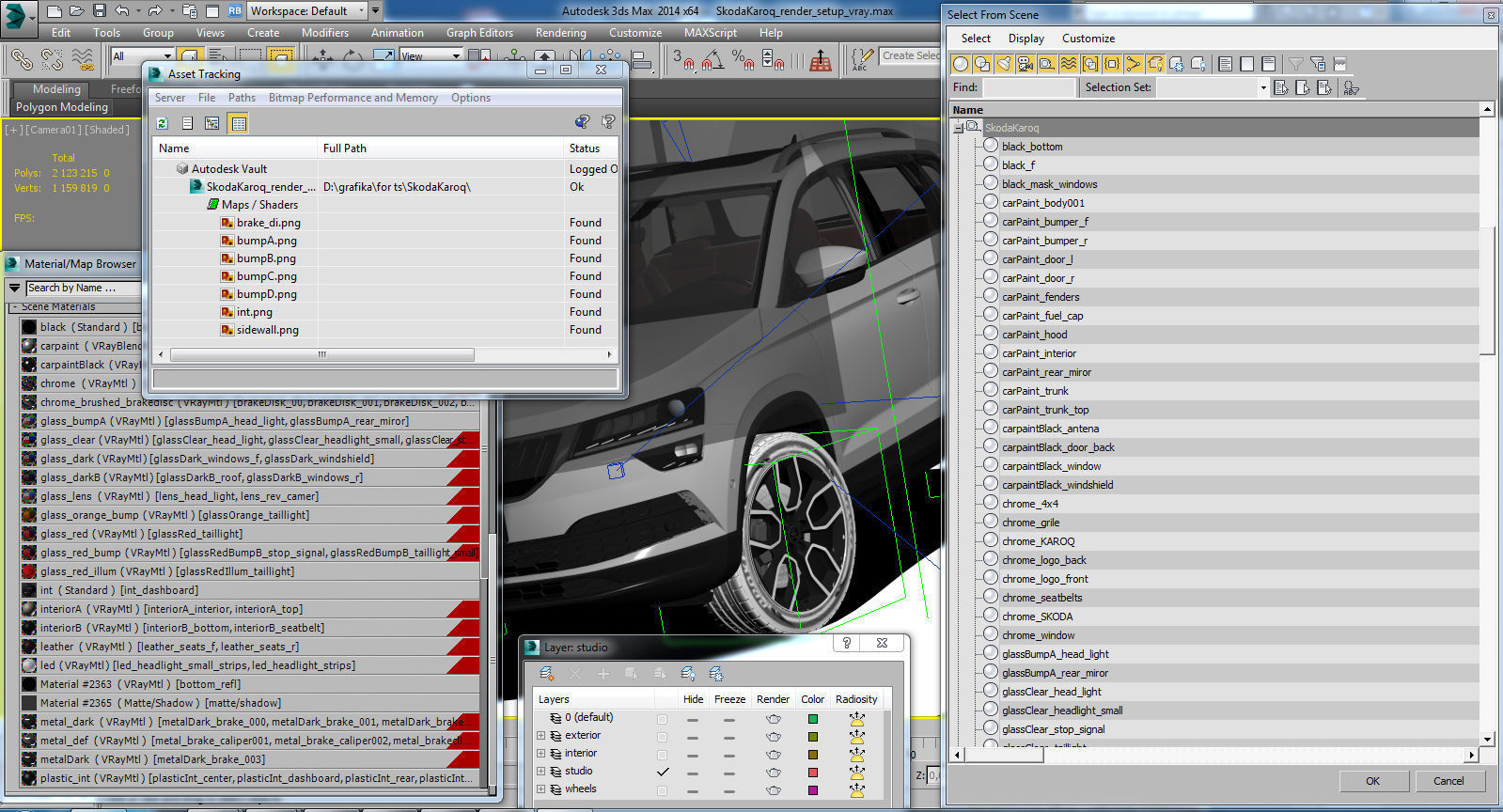Expand the wheels layer tree

click(540, 789)
